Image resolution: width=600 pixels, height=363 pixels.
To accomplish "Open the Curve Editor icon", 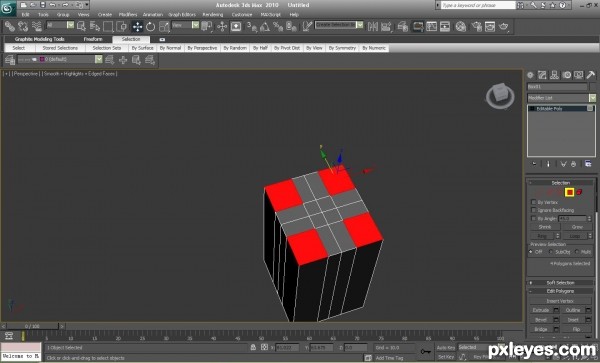I will 431,26.
